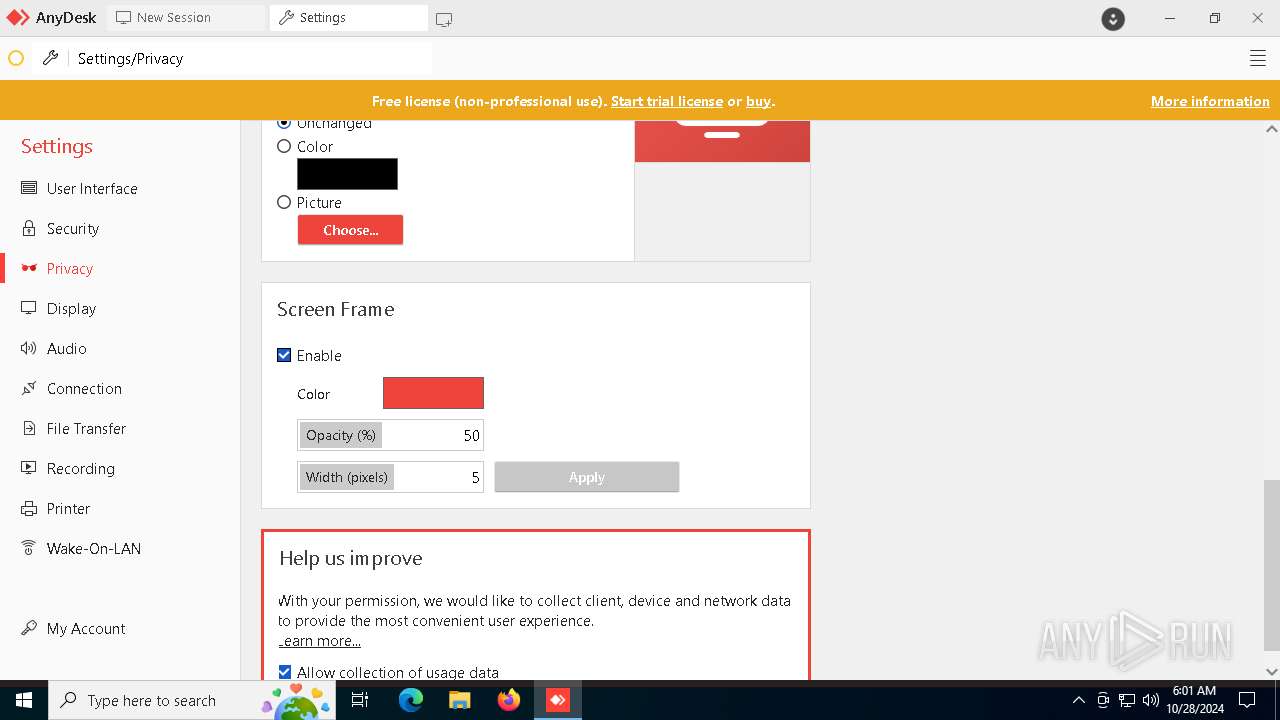Click the download arrow circle icon
The image size is (1280, 720).
[x=1113, y=19]
